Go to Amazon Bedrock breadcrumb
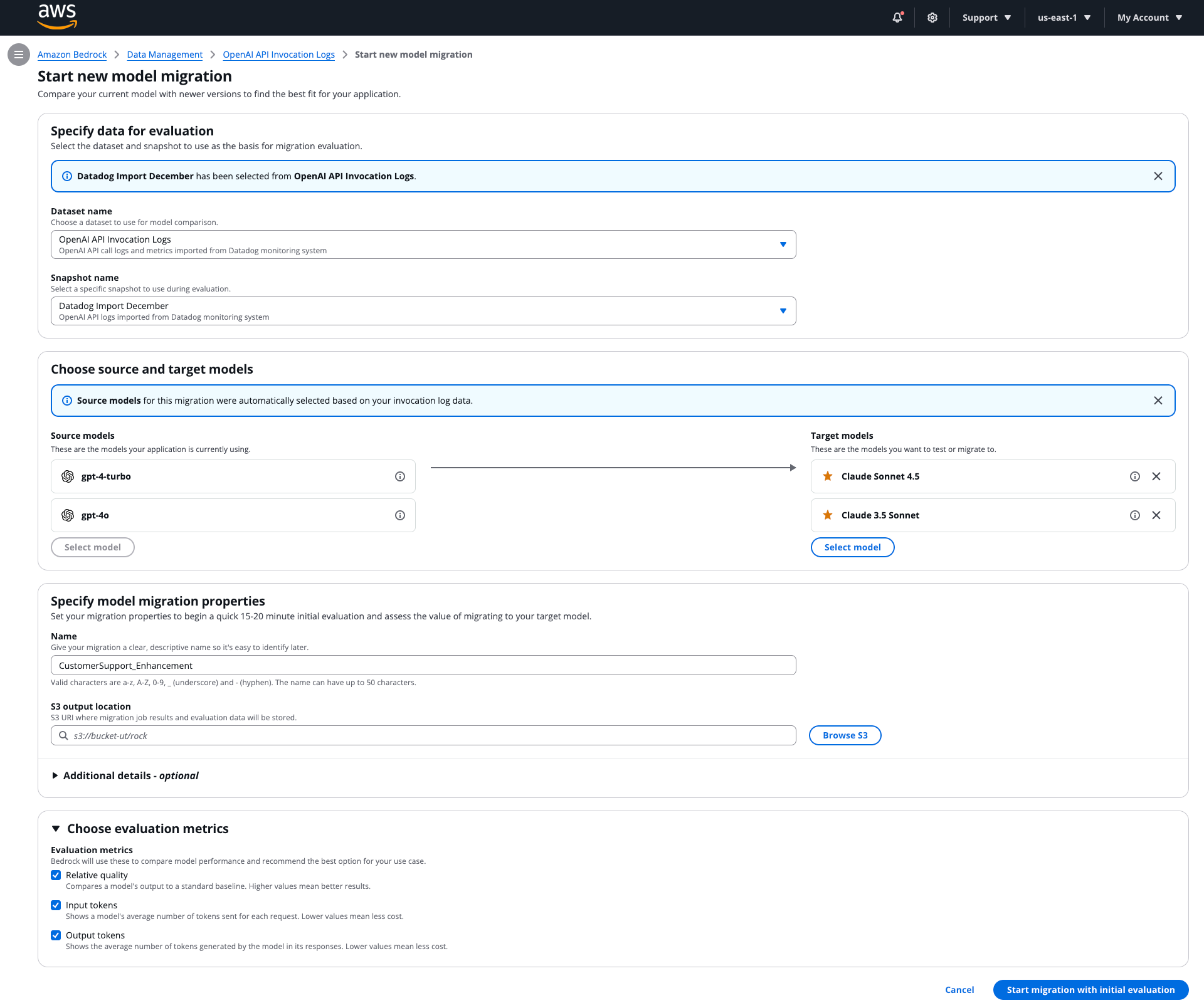 72,55
